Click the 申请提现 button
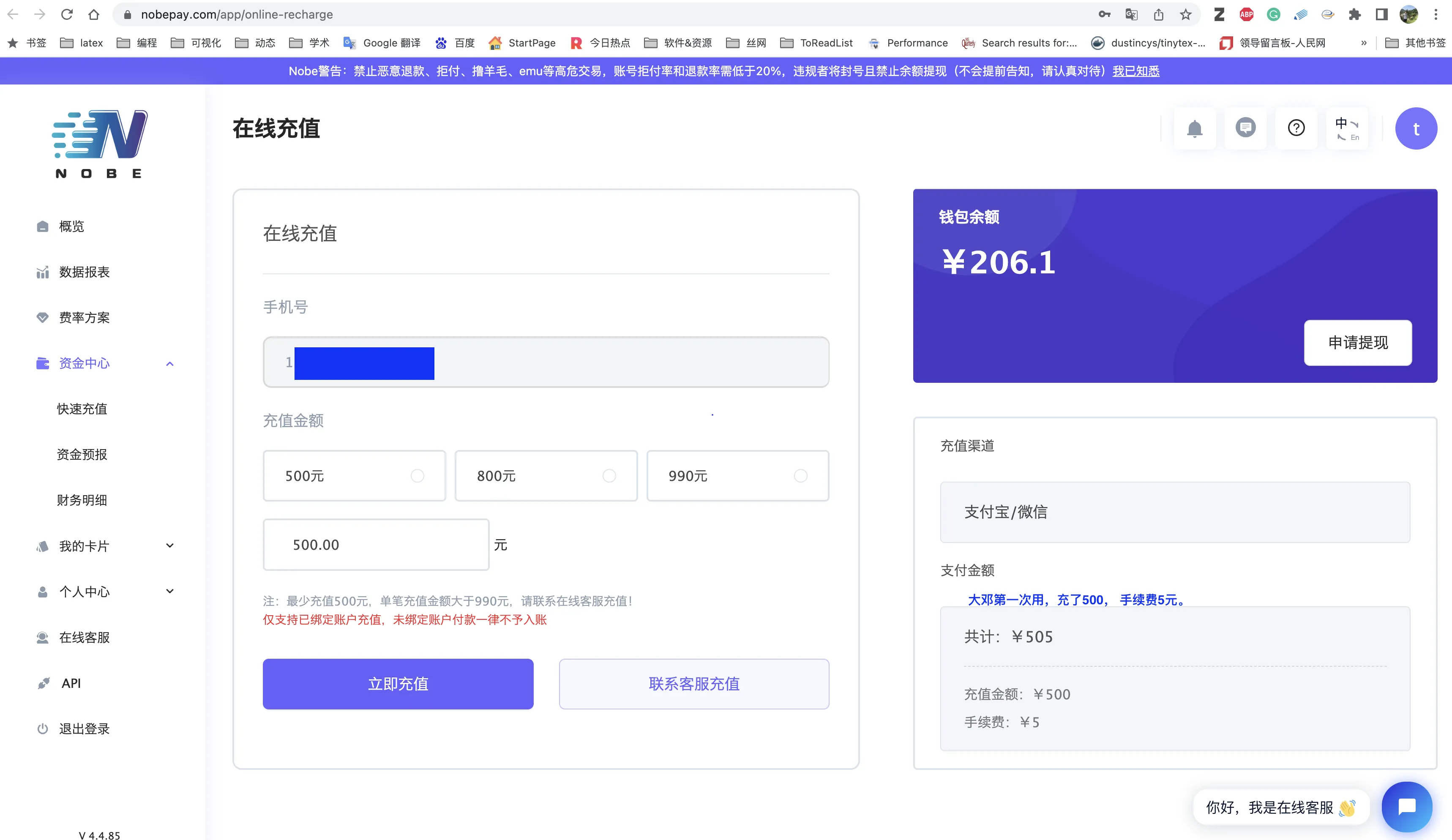1452x840 pixels. [x=1358, y=343]
